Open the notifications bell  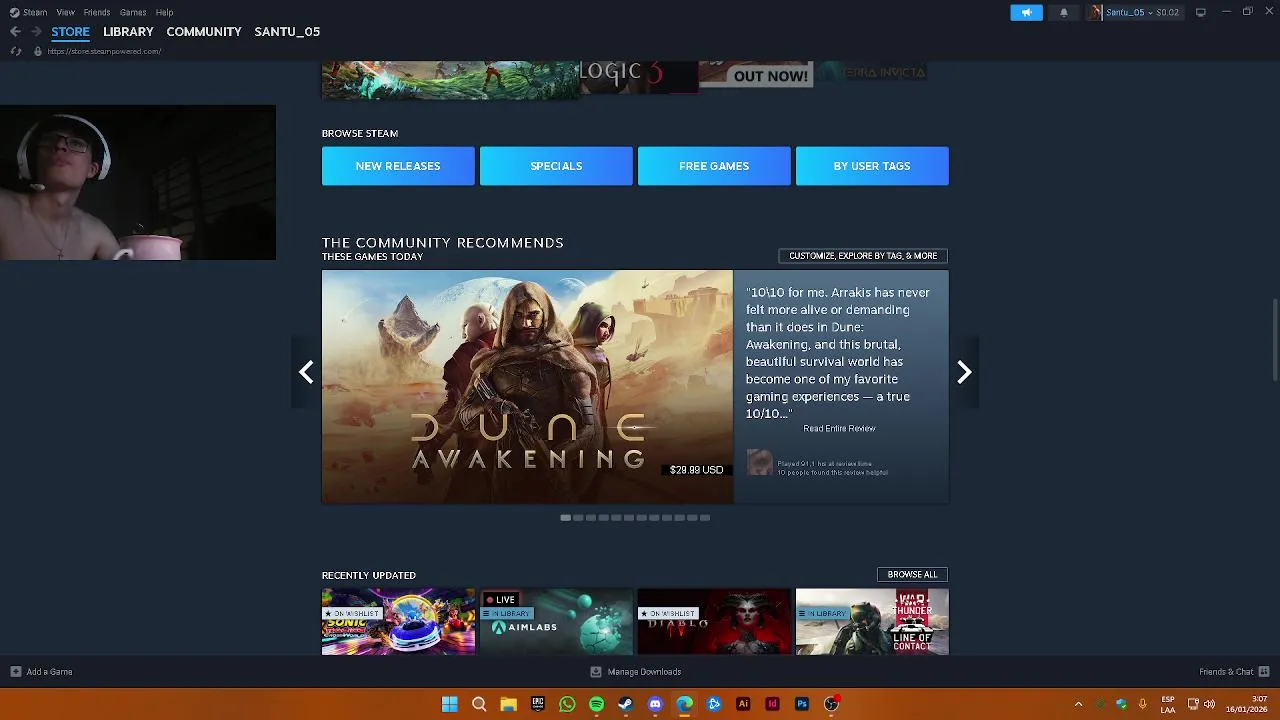1064,12
